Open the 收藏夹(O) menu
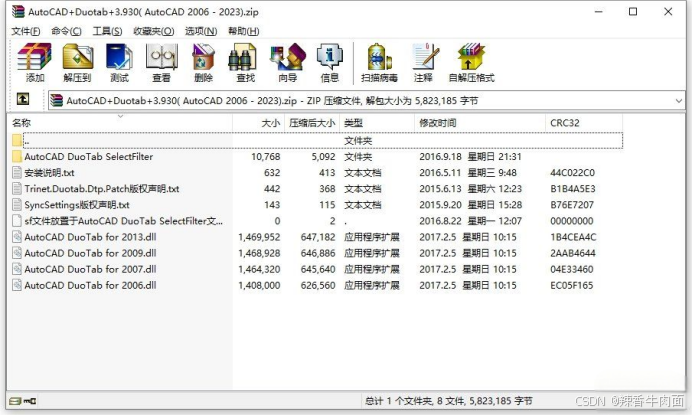692x415 pixels. pos(154,31)
